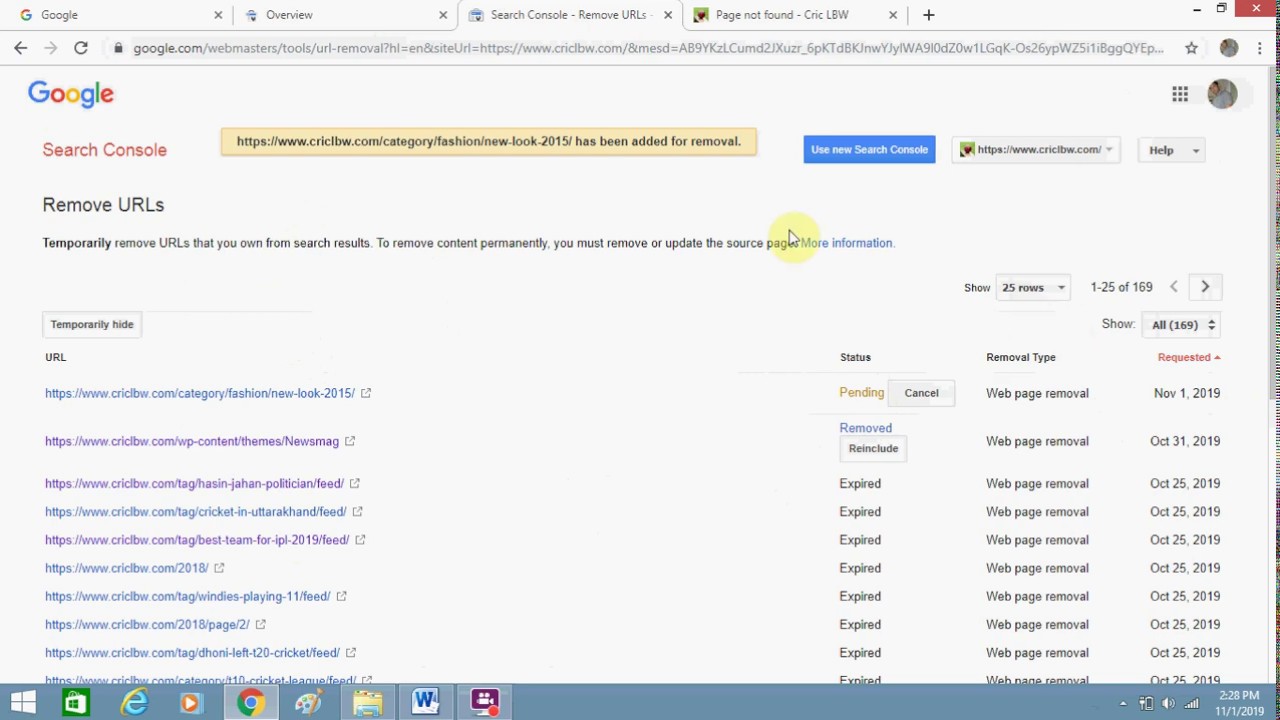
Task: Go back to previous page
Action: (x=21, y=48)
